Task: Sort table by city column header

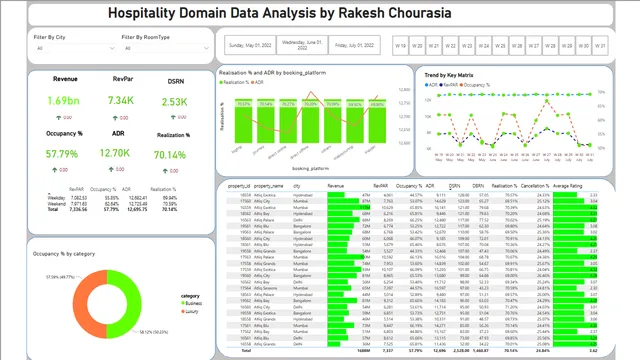Action: tap(297, 186)
